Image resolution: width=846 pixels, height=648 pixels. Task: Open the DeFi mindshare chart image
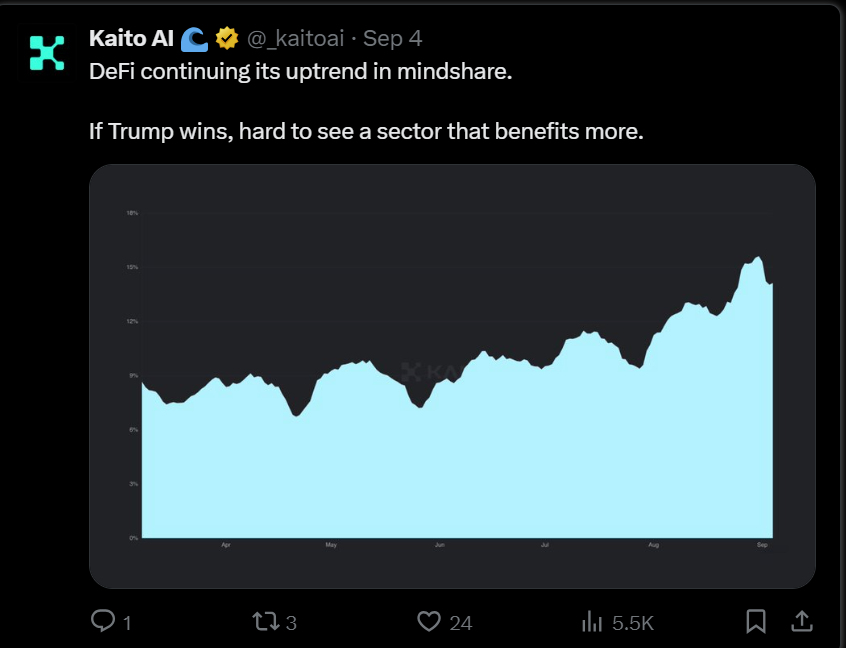click(452, 376)
